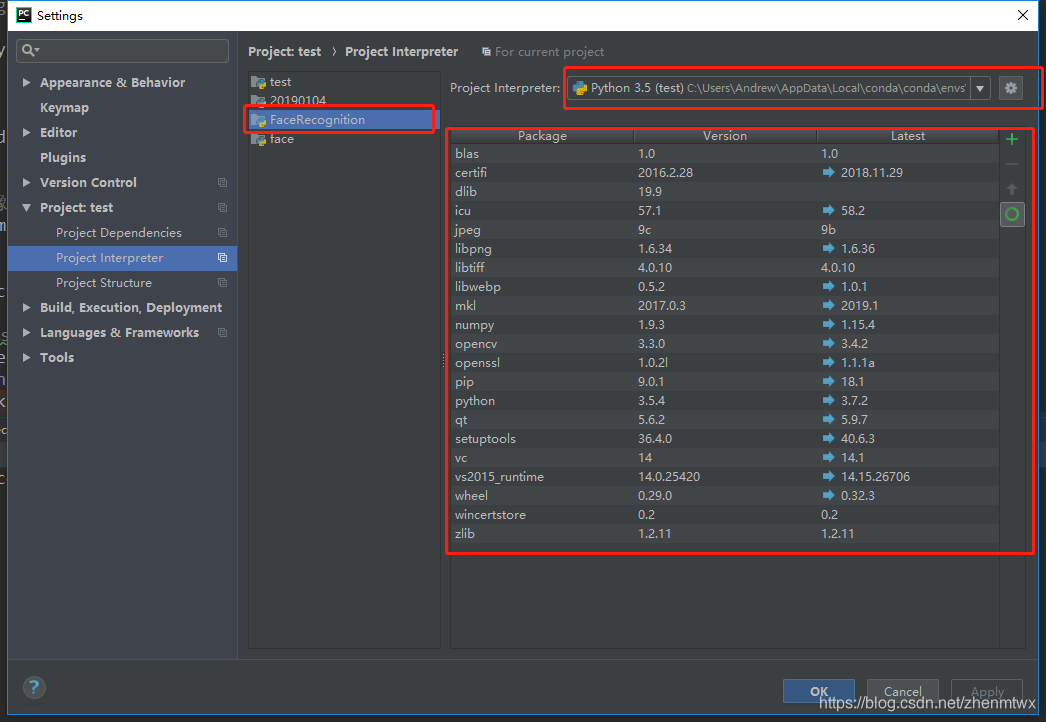Sort by Latest column header
Image resolution: width=1046 pixels, height=722 pixels.
908,135
